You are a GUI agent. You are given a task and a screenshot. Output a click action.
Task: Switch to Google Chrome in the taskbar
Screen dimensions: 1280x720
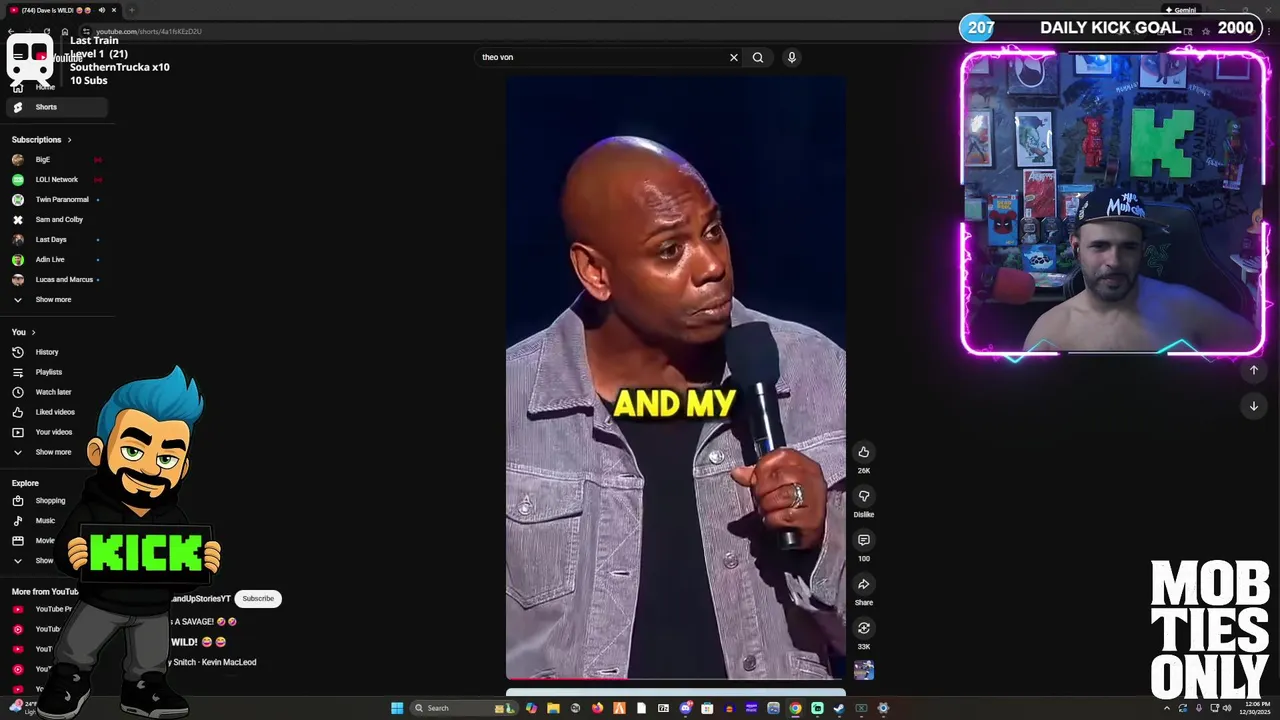tap(795, 708)
